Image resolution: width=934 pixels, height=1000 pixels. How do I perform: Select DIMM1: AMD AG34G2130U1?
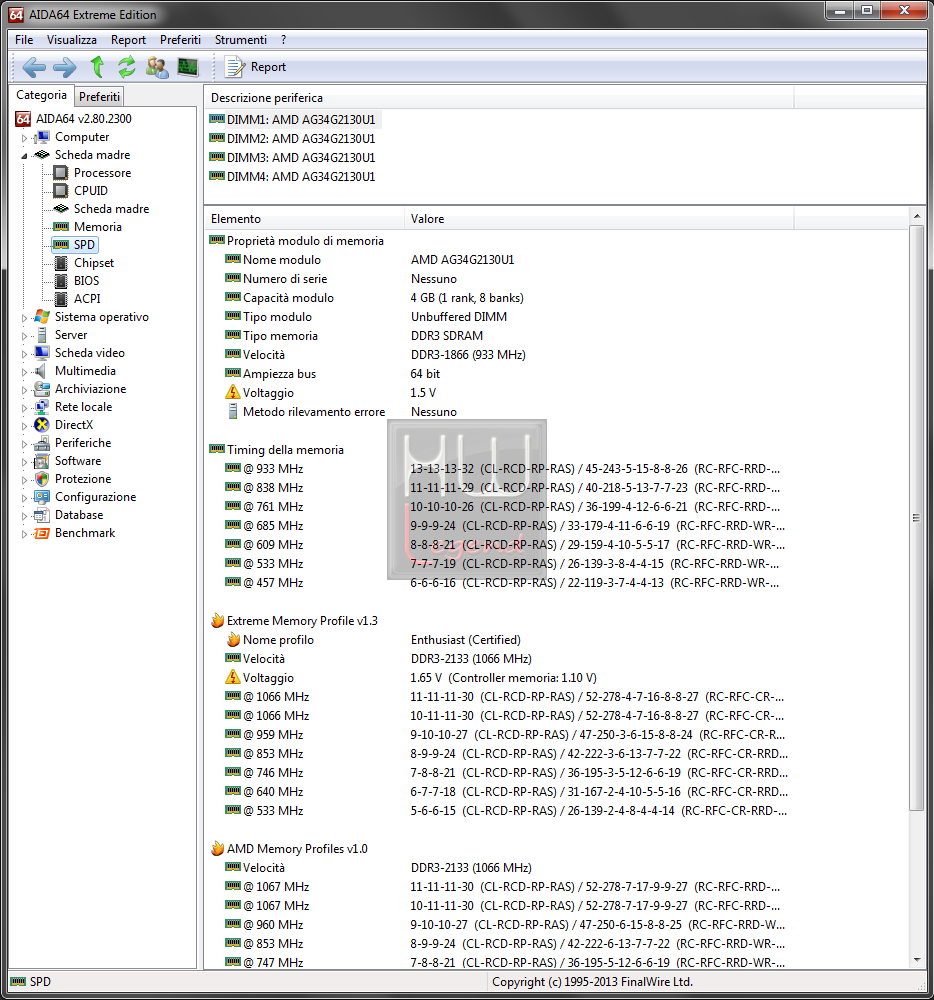pos(301,119)
